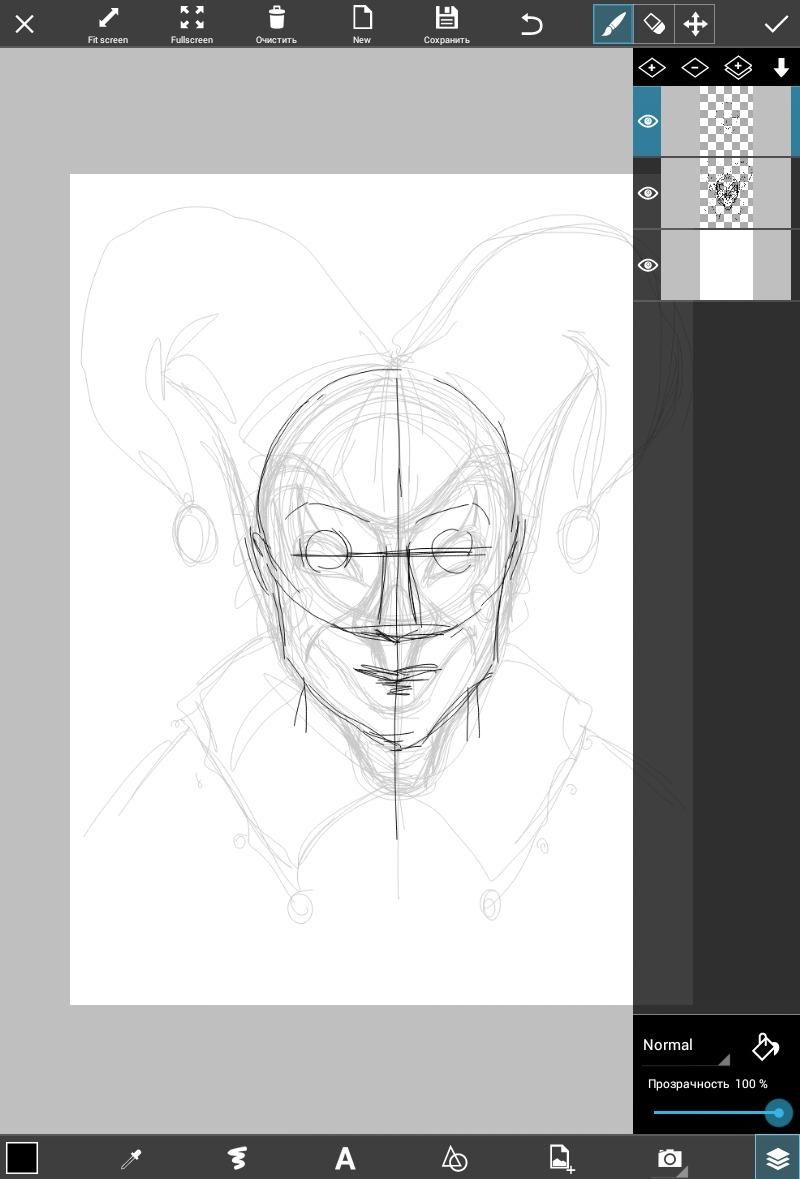Select the Eraser tool
The image size is (800, 1179).
(654, 24)
